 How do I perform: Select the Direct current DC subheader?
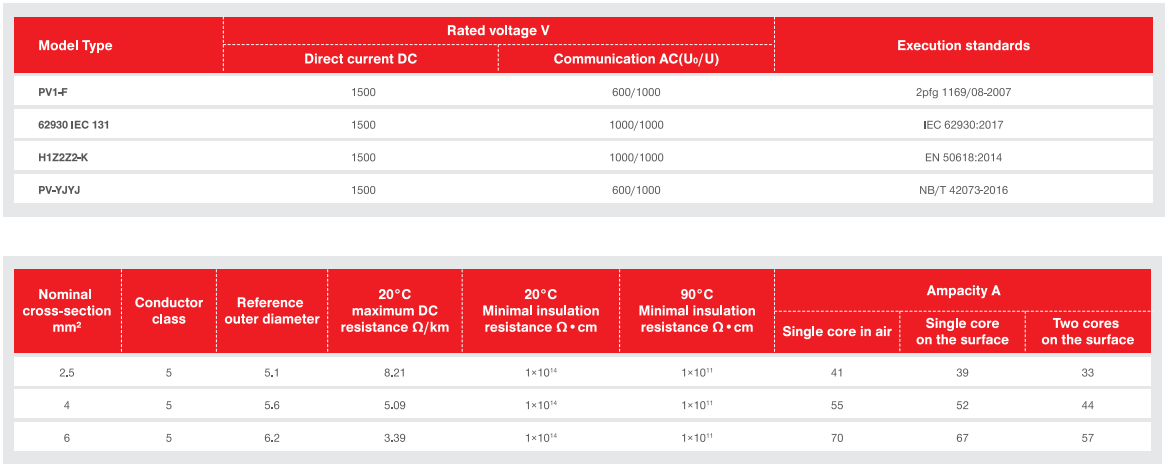click(360, 59)
